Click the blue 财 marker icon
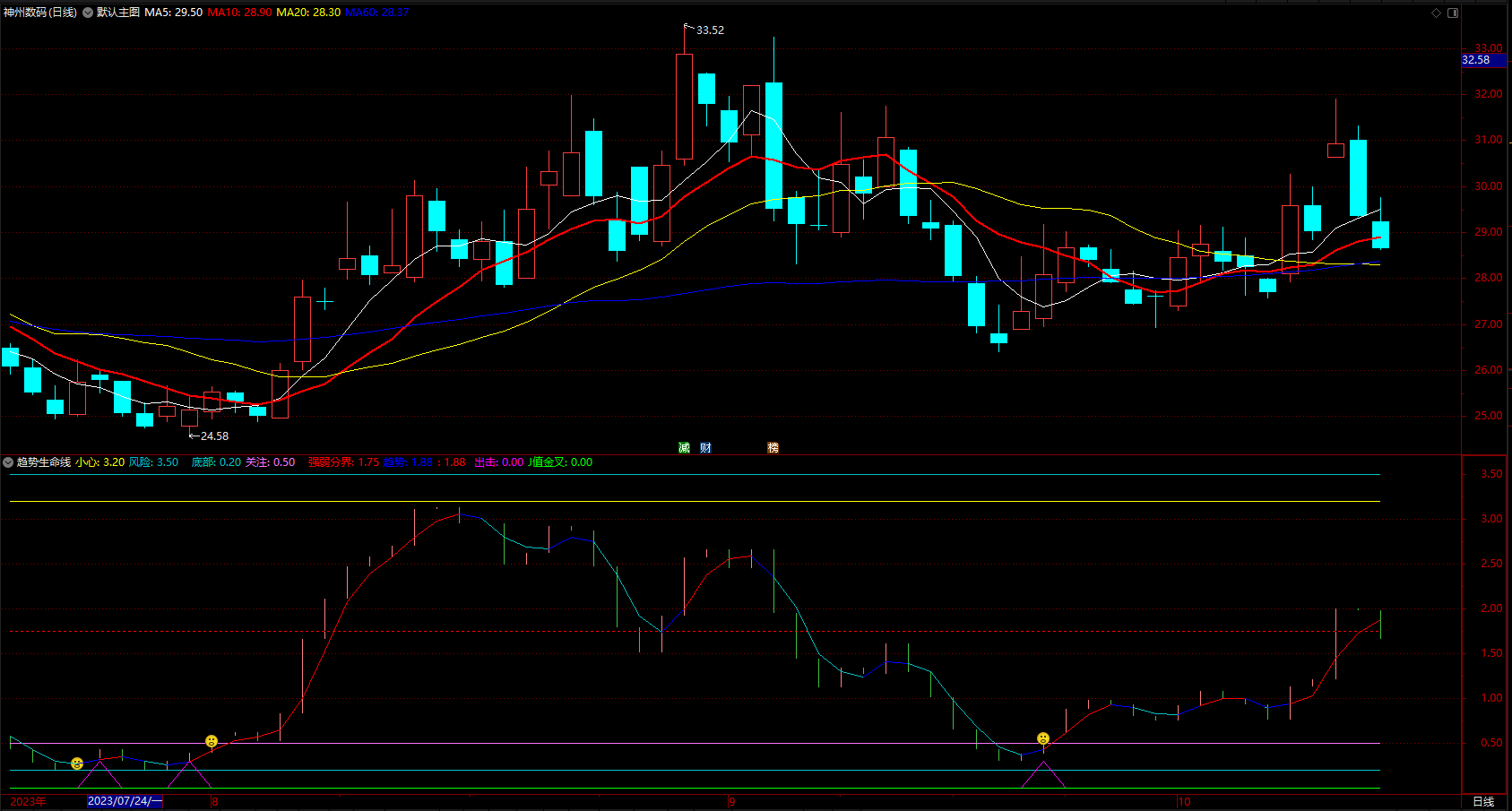Image resolution: width=1512 pixels, height=811 pixels. point(705,447)
